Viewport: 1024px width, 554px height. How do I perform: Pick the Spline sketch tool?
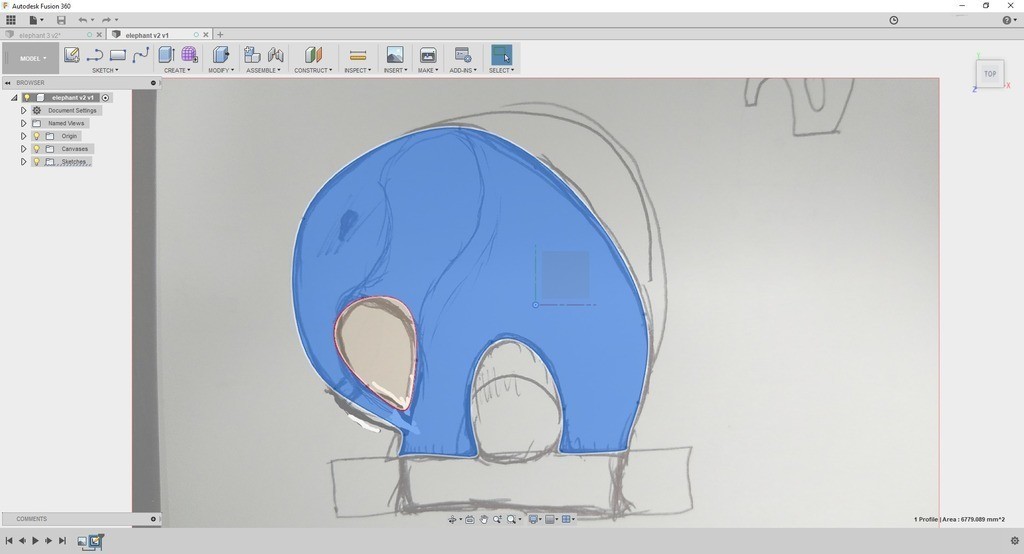click(140, 55)
